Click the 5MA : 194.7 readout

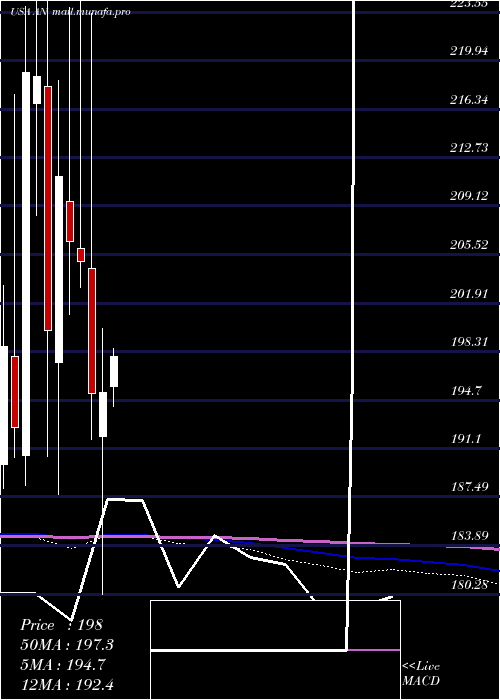[x=63, y=664]
